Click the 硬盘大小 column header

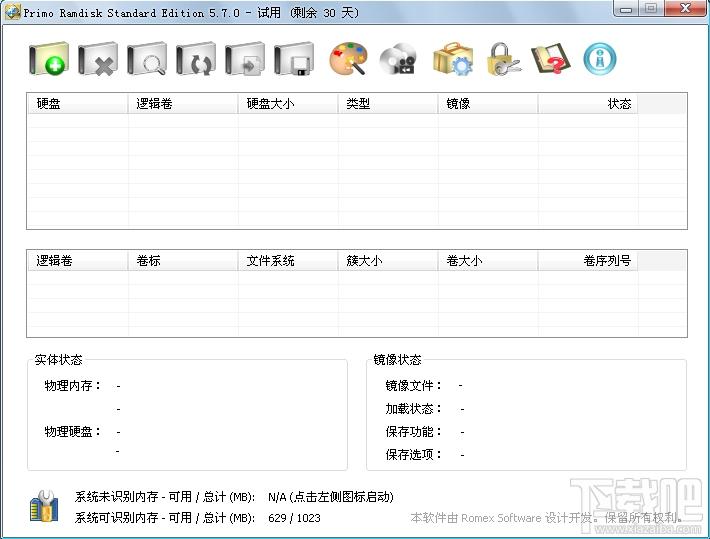288,104
